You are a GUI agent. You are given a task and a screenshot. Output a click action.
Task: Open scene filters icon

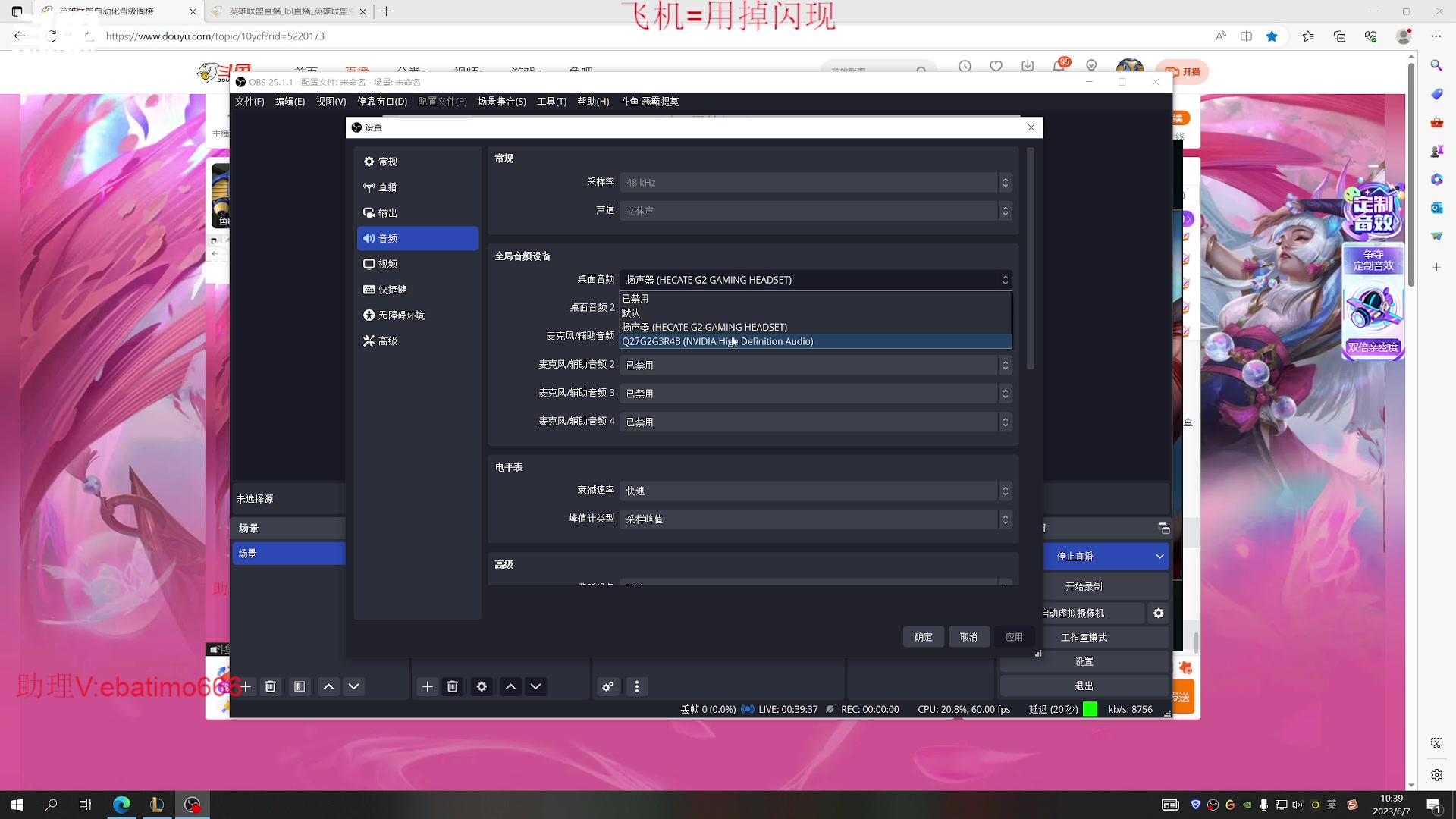[x=299, y=686]
